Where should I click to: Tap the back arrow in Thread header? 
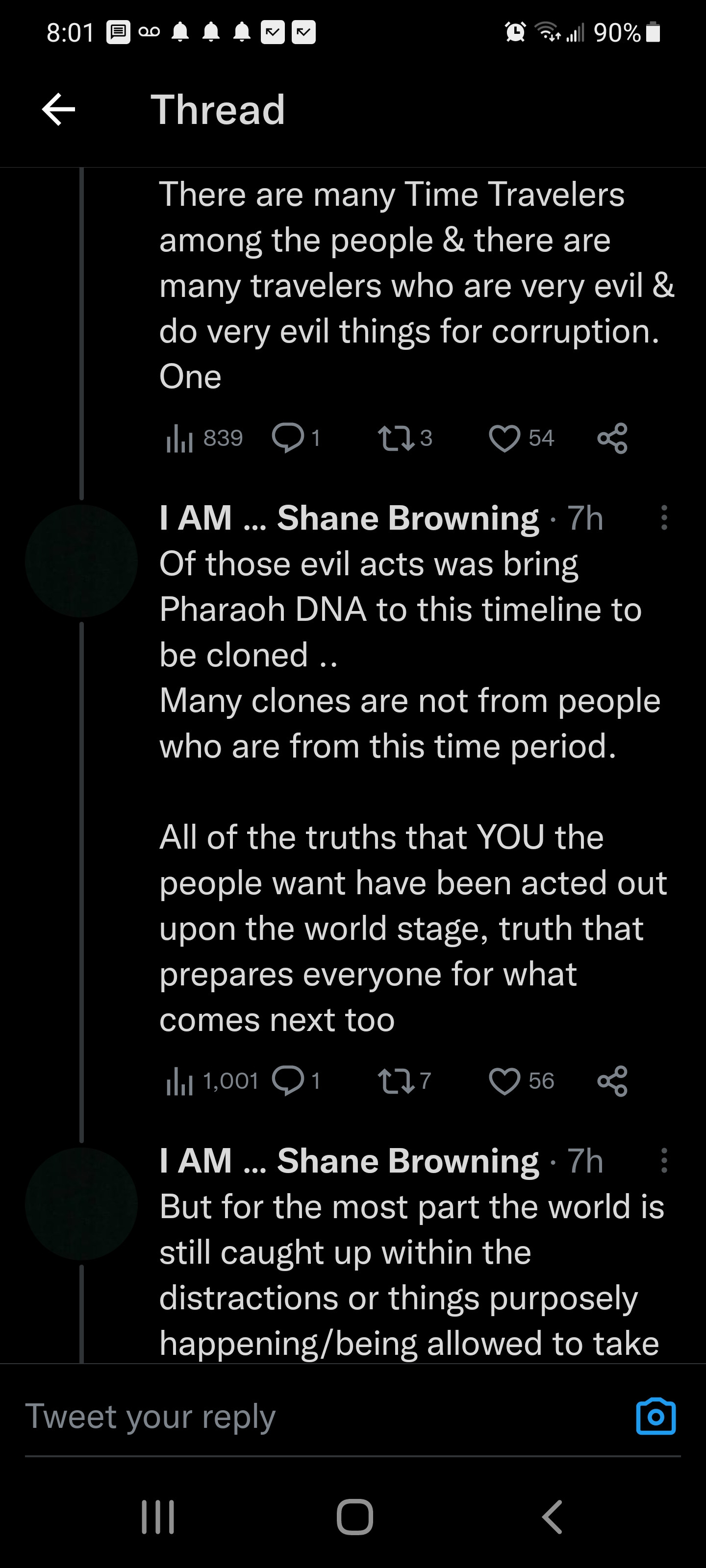(58, 110)
